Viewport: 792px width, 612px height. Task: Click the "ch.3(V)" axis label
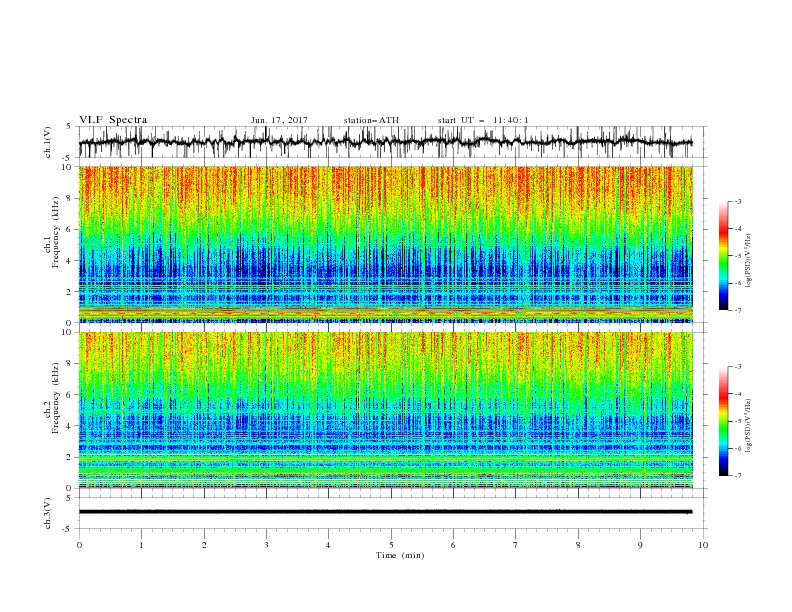pyautogui.click(x=48, y=513)
